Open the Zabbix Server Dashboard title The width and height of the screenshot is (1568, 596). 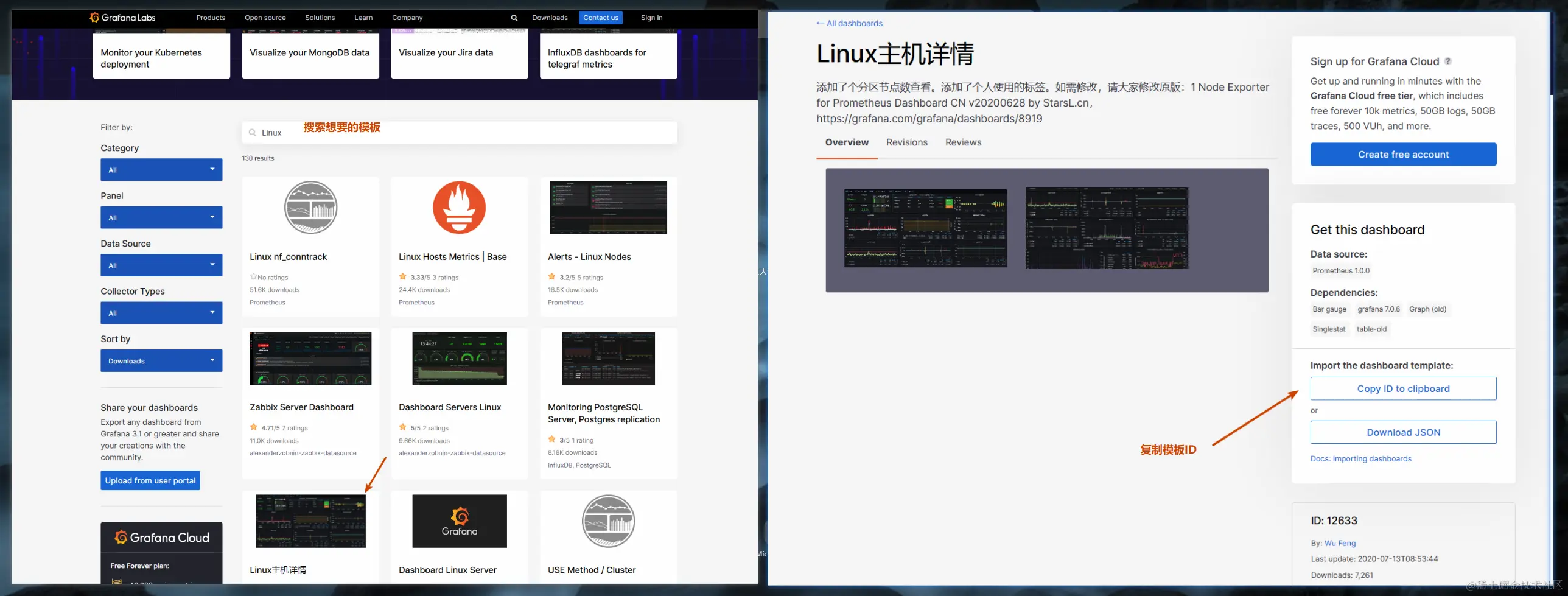301,407
